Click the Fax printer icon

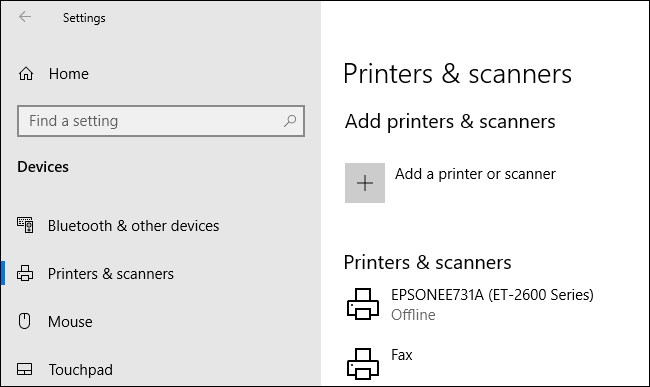click(363, 364)
